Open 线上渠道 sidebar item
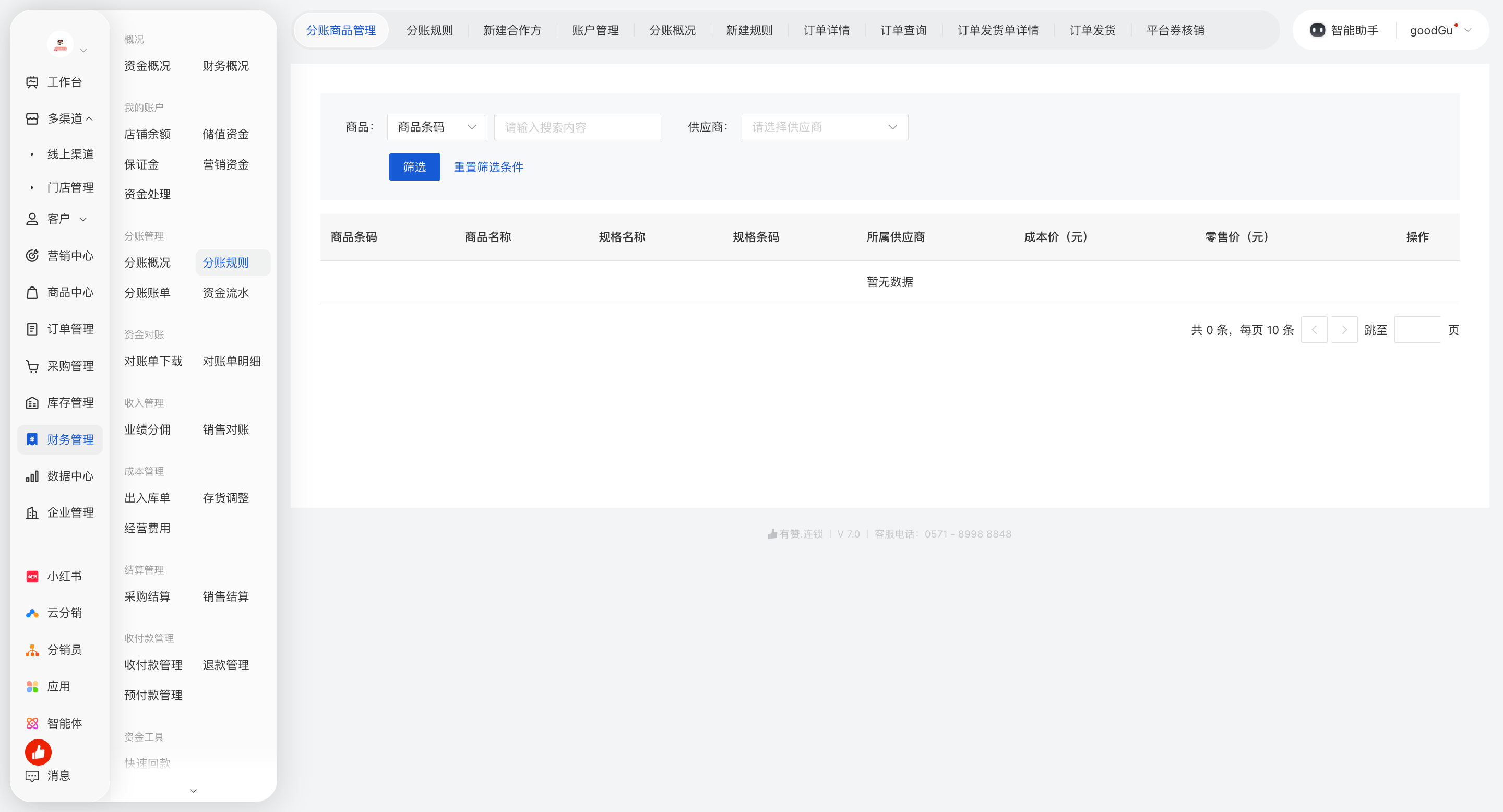 tap(70, 154)
